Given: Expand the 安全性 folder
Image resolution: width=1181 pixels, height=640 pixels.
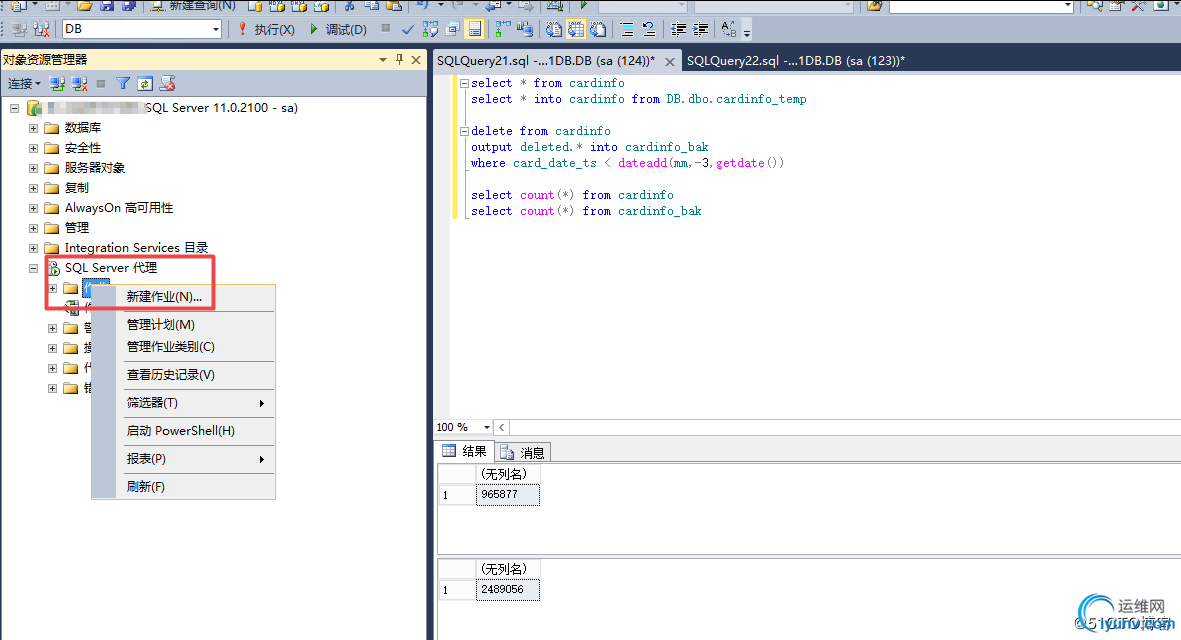Looking at the screenshot, I should click(33, 148).
